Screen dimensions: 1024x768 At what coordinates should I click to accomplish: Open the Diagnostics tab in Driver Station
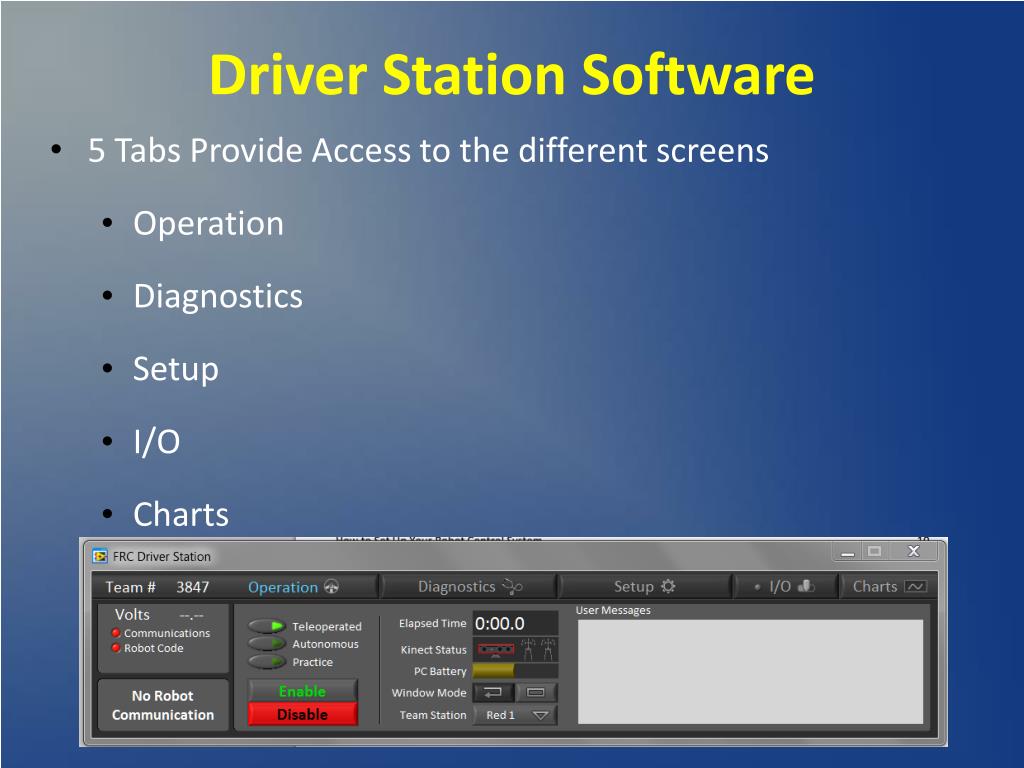pos(470,586)
